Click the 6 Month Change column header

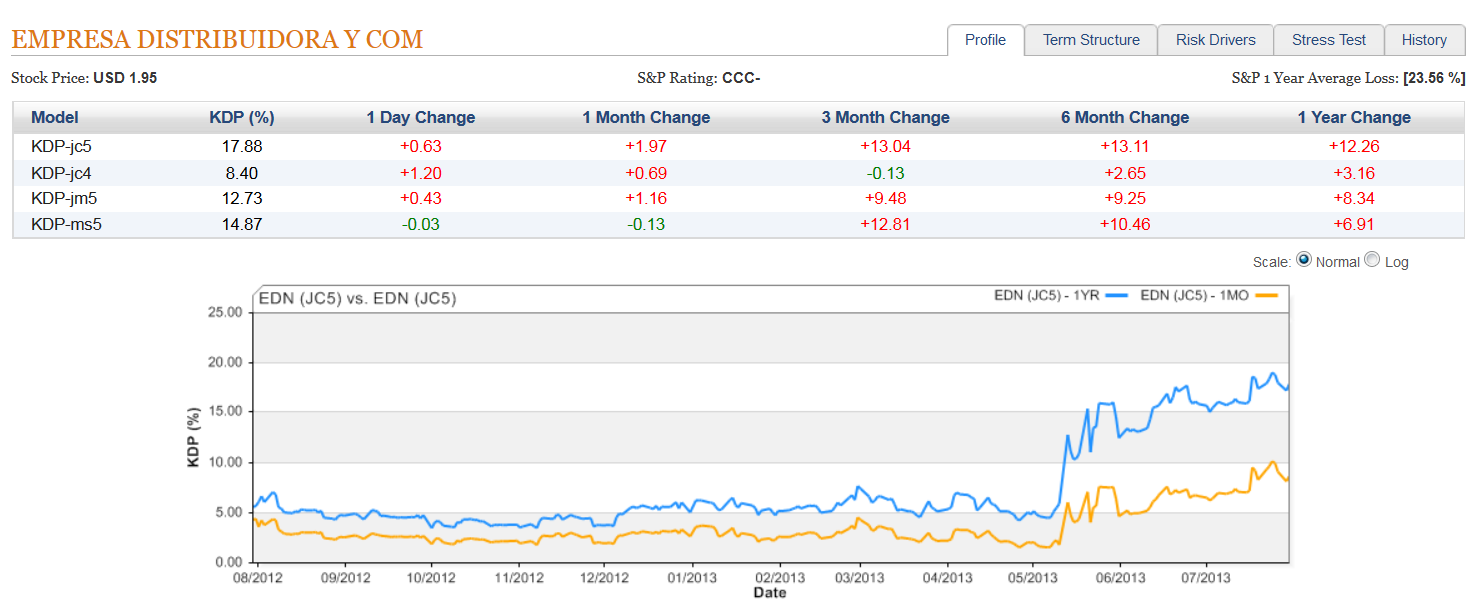point(1125,117)
